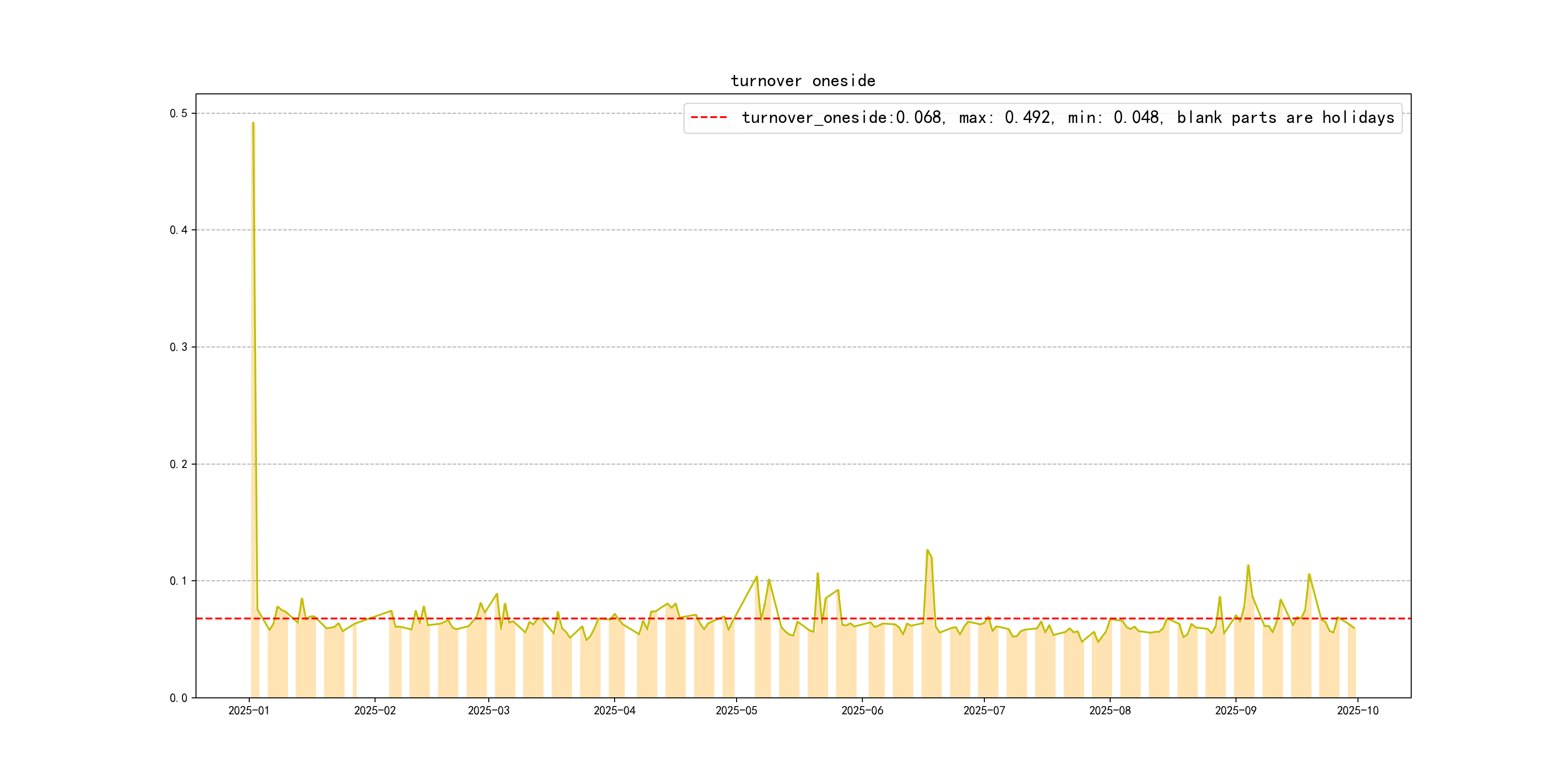Click the 2025-05 x-axis tick label

coord(736,710)
